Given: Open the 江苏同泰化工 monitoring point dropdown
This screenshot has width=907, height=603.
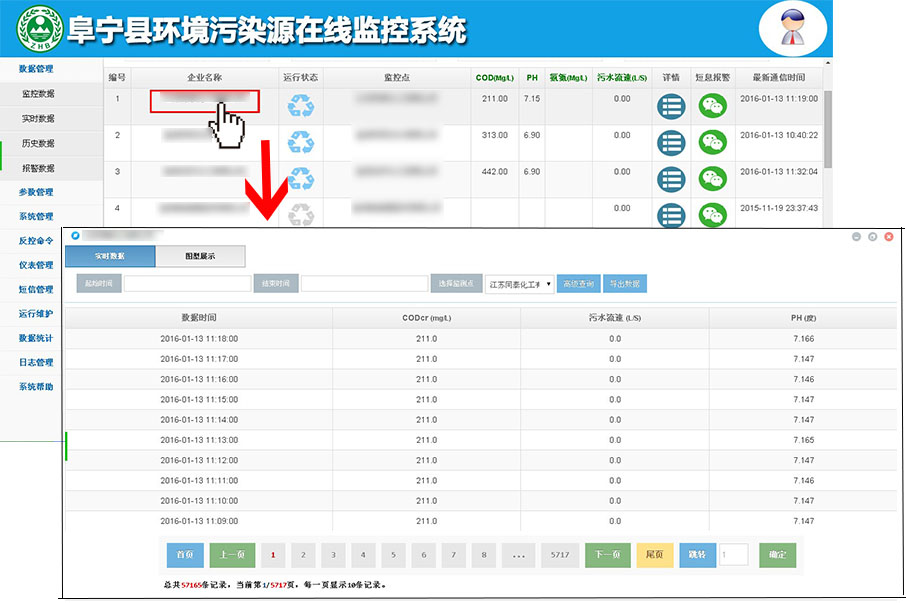Looking at the screenshot, I should pos(519,284).
